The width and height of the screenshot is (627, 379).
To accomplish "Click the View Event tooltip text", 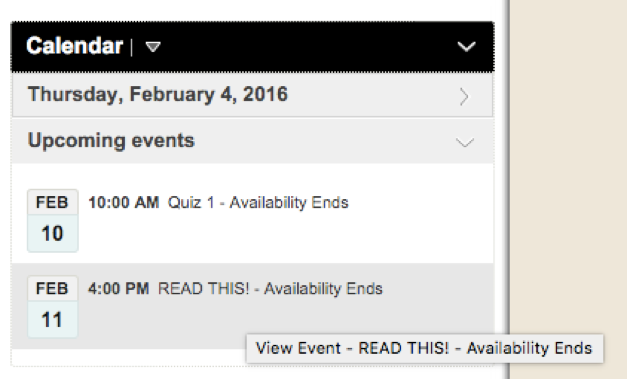I will pos(424,348).
